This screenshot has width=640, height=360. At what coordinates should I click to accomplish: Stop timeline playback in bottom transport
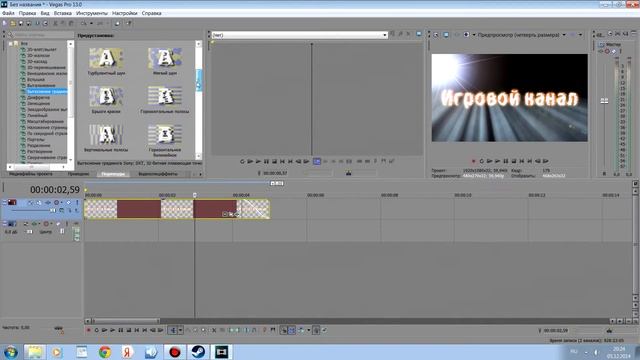point(129,330)
